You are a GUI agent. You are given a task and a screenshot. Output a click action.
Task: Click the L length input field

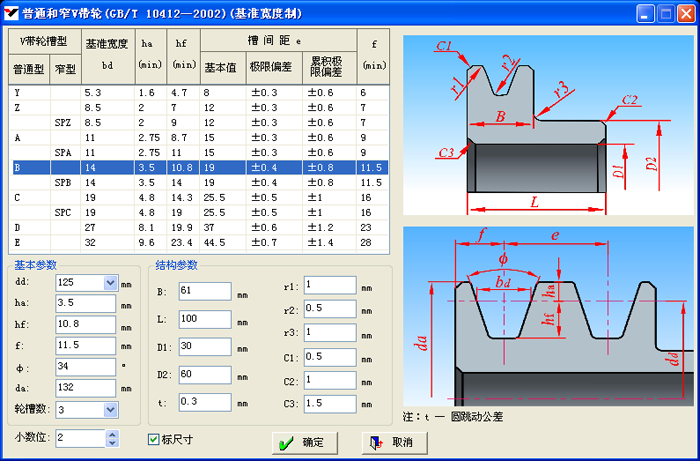[x=205, y=319]
